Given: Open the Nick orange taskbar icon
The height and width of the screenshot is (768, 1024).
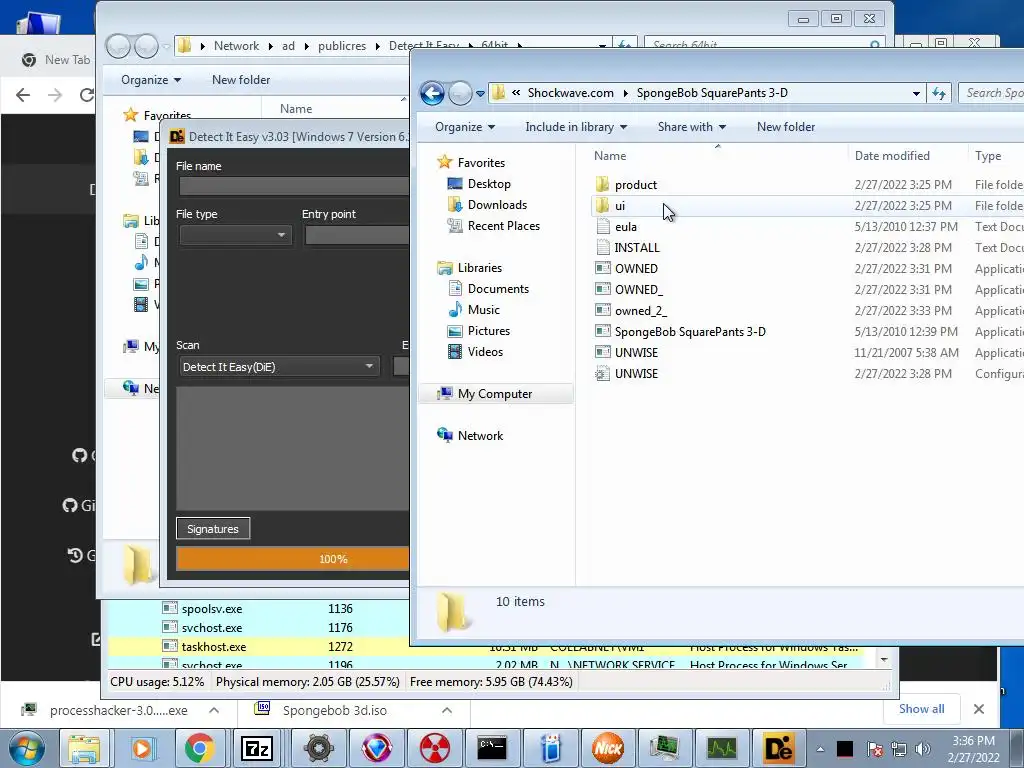Looking at the screenshot, I should [607, 748].
